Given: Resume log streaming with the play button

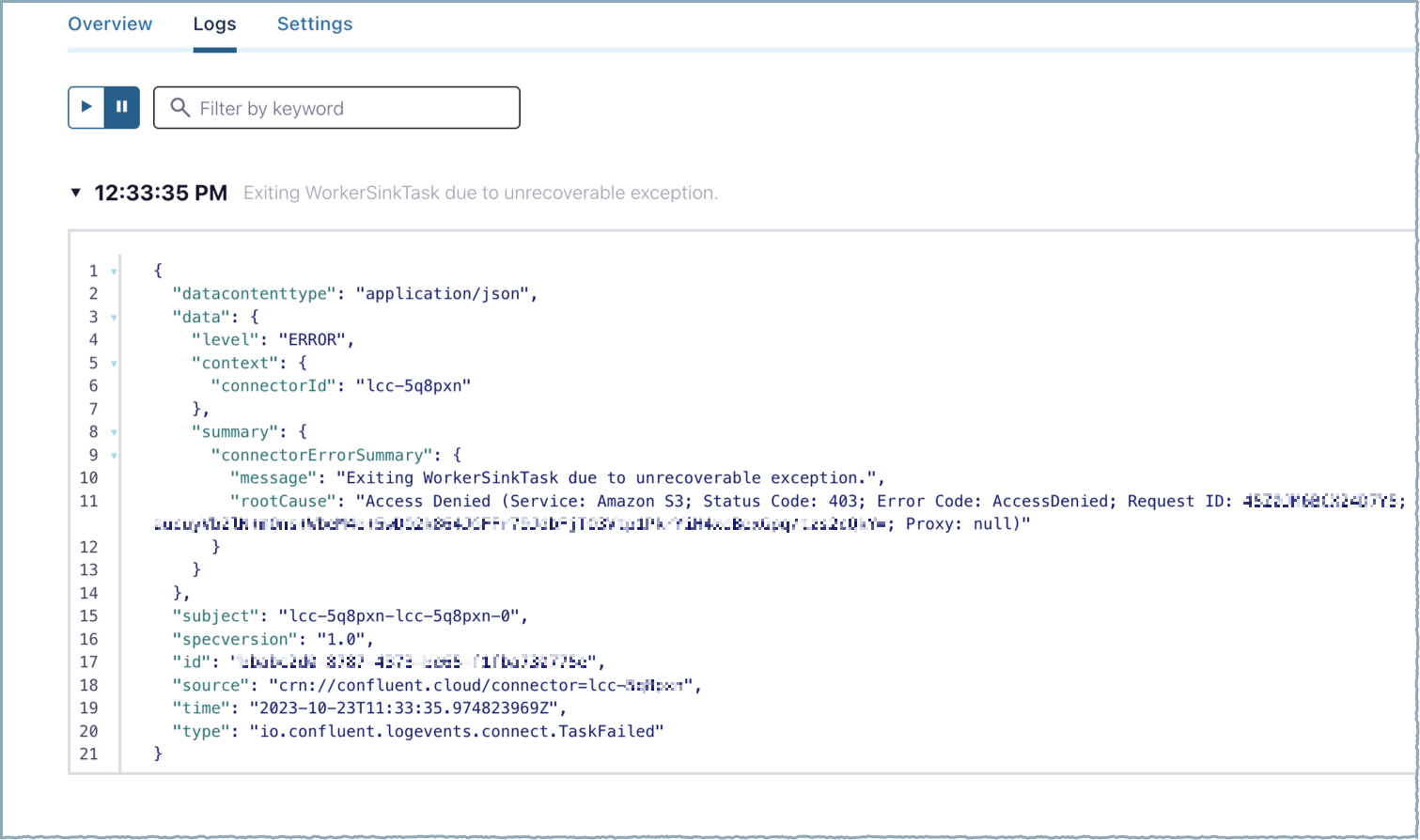Looking at the screenshot, I should 86,107.
